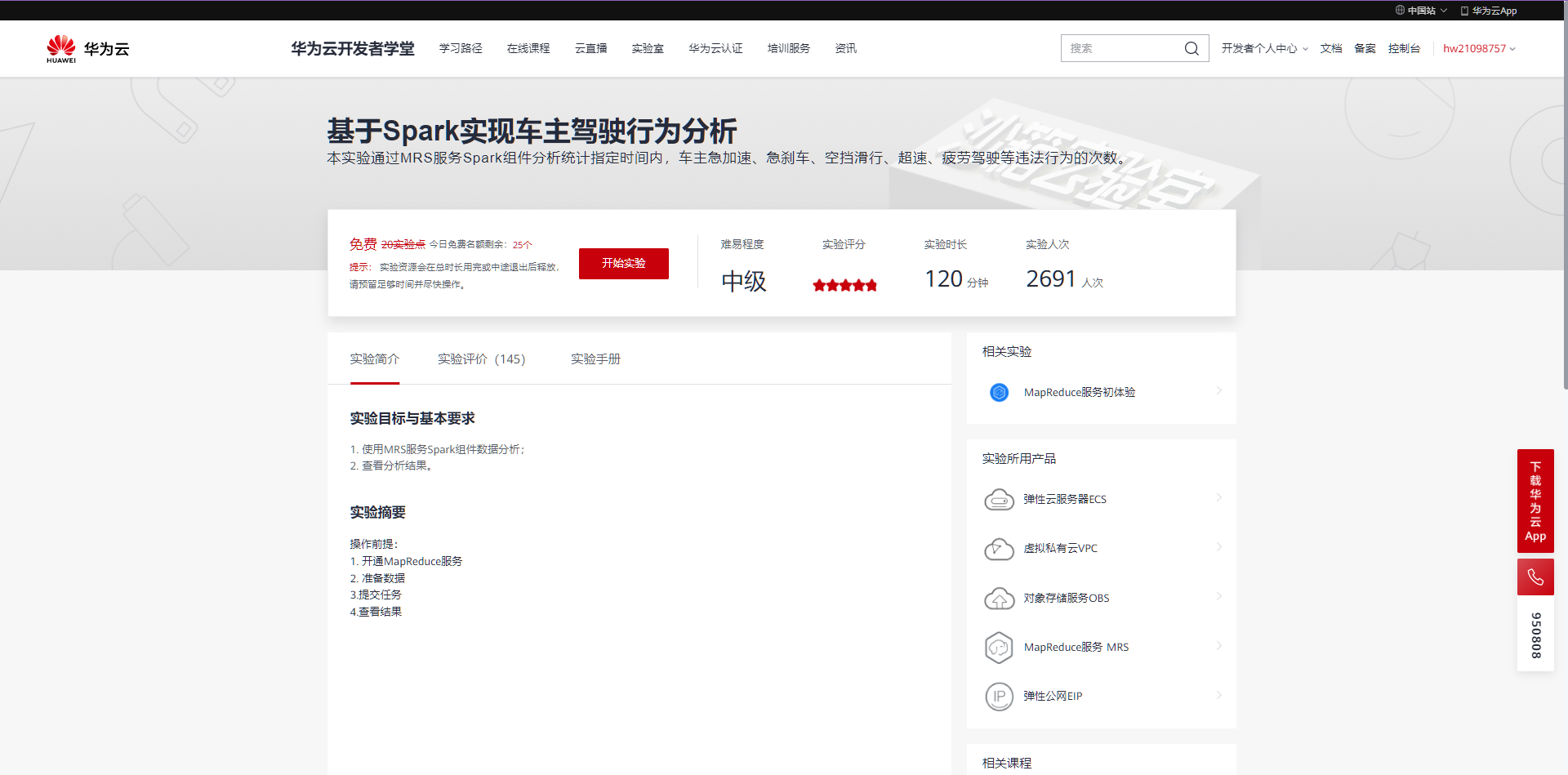Click the 实验目标与基本要求 heading
This screenshot has width=1568, height=775.
[412, 419]
